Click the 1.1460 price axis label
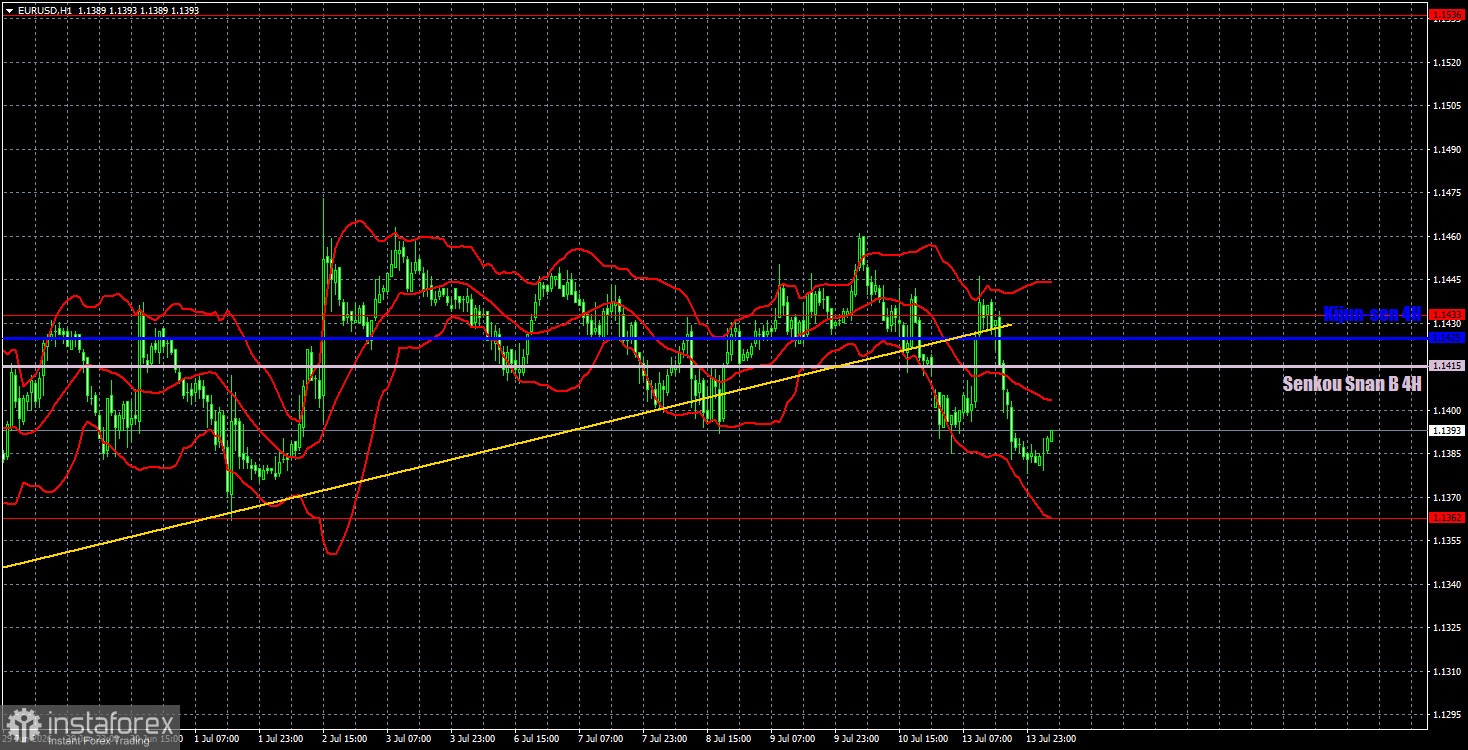This screenshot has height=750, width=1468. [1447, 236]
